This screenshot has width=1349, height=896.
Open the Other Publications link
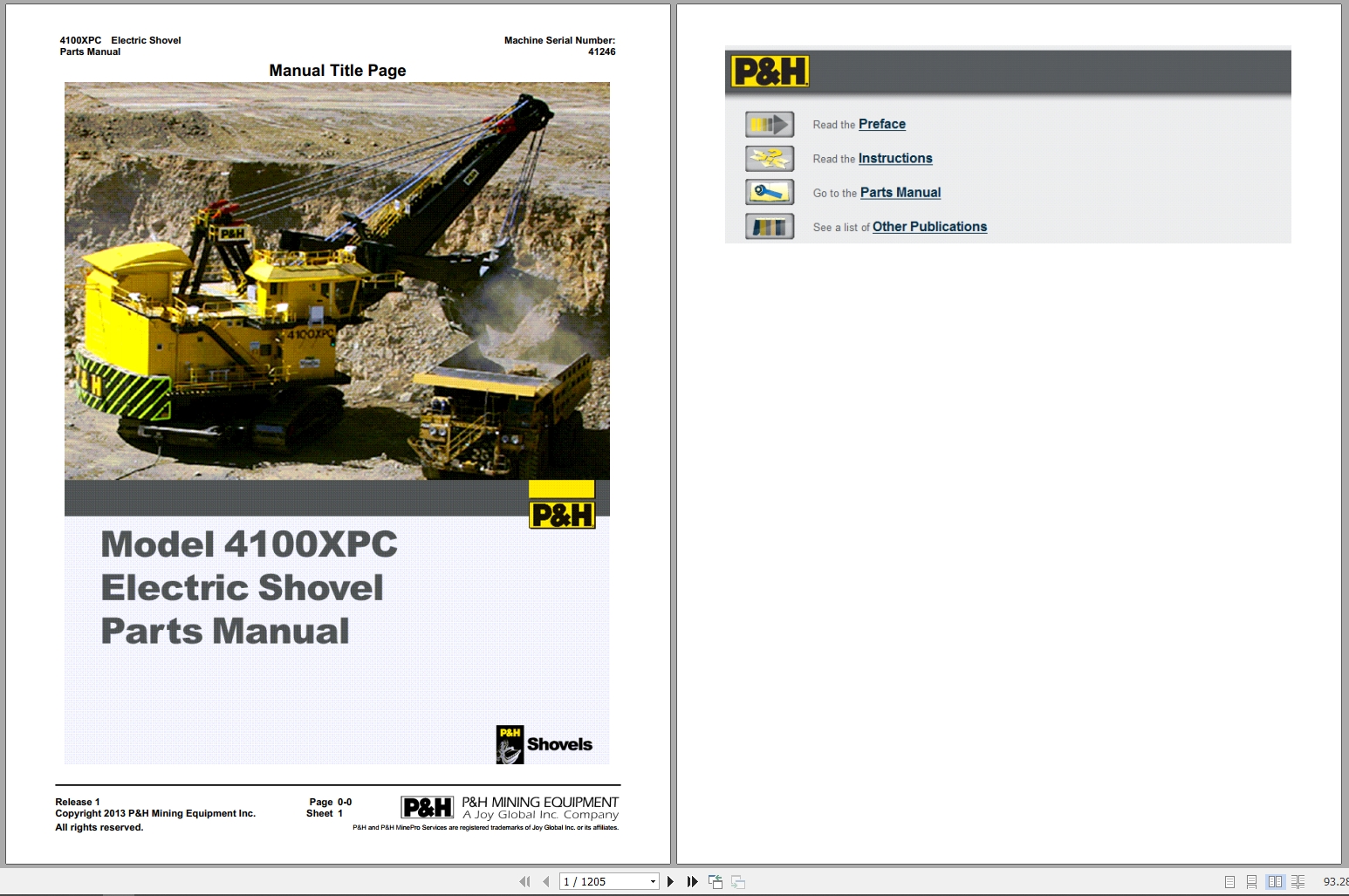coord(929,226)
